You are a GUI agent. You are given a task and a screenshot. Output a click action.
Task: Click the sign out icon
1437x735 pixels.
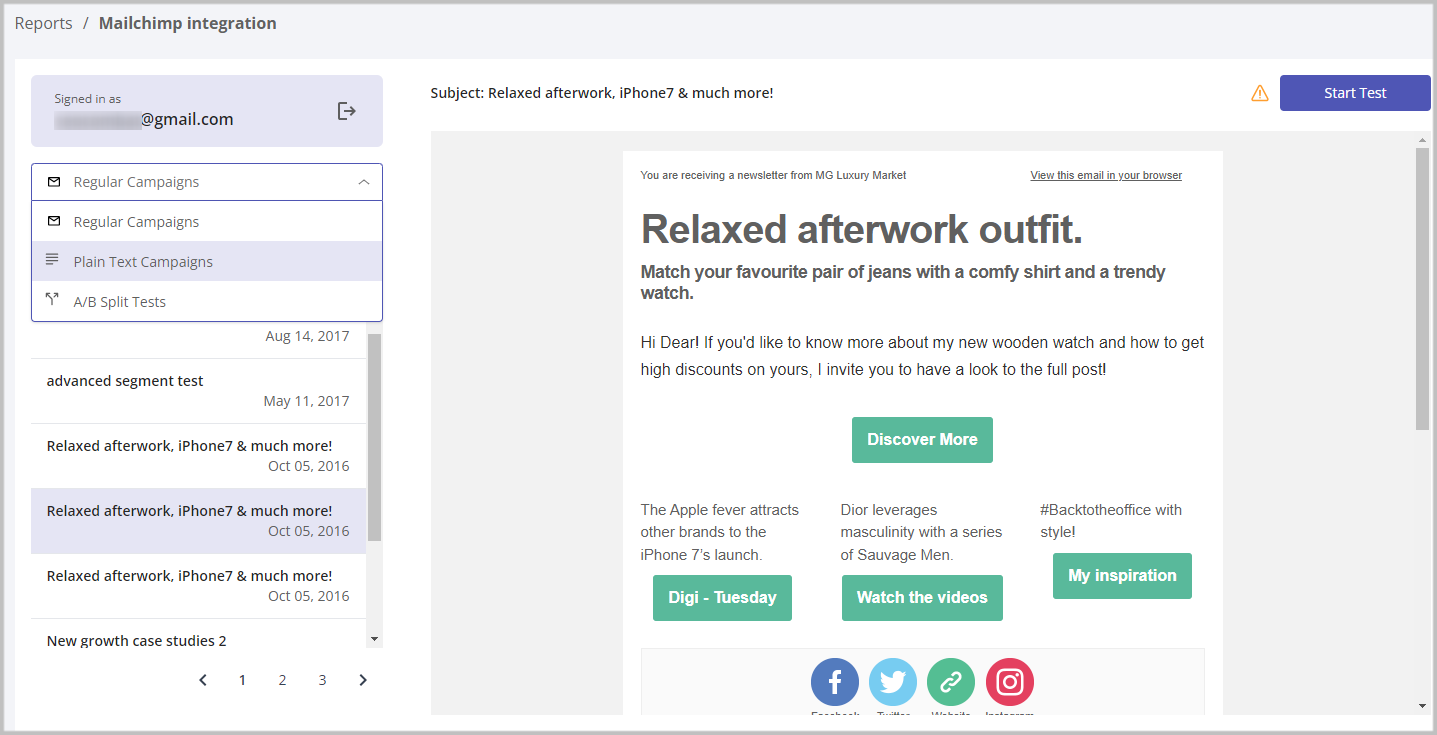(346, 111)
